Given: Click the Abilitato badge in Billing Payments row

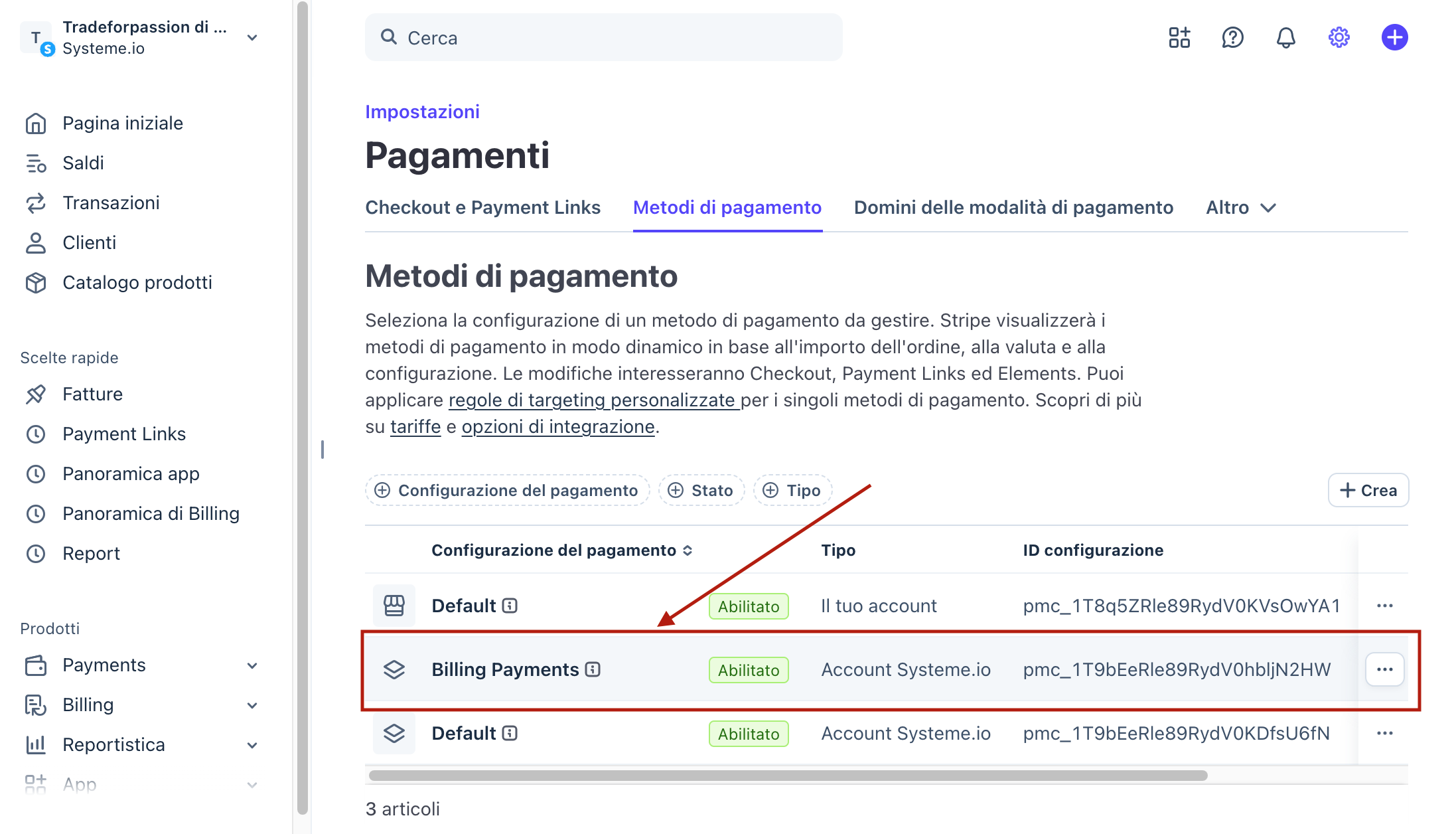Looking at the screenshot, I should click(x=749, y=670).
